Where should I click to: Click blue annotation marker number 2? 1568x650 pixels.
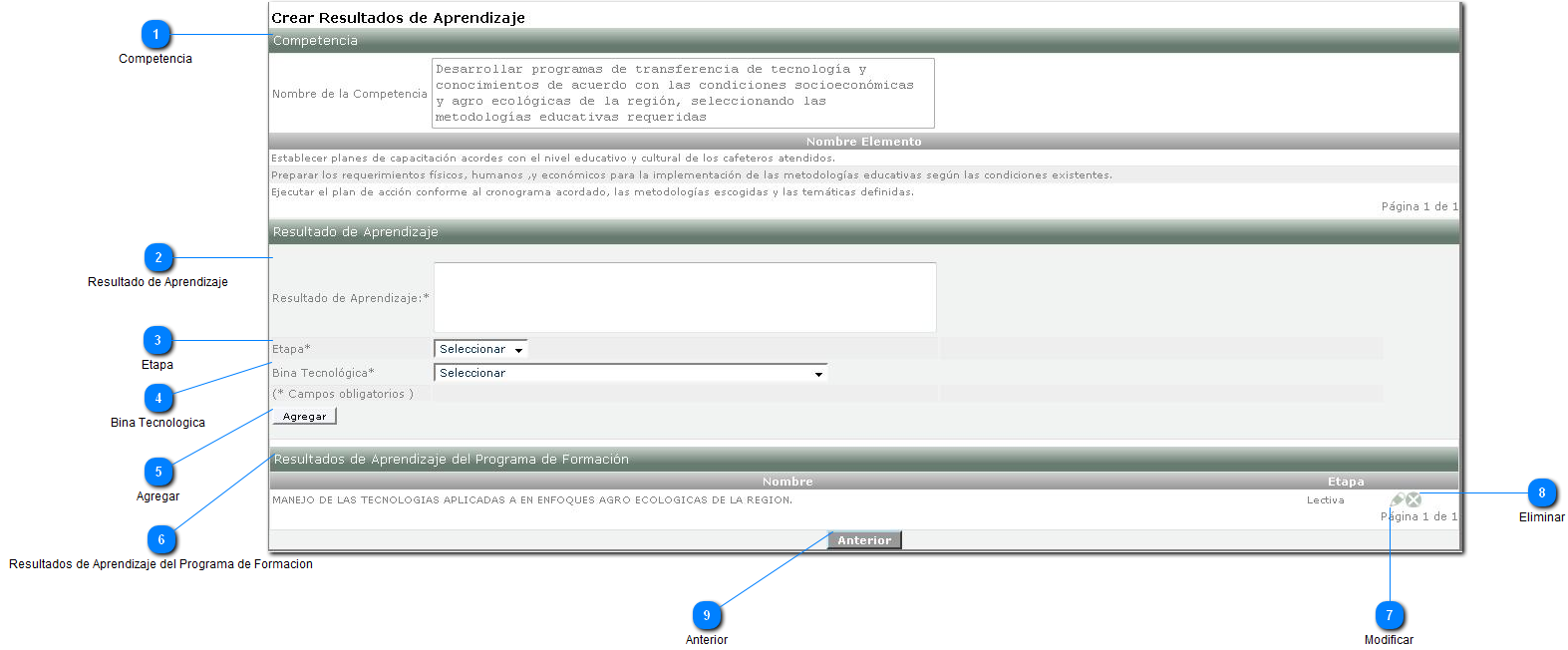point(158,258)
